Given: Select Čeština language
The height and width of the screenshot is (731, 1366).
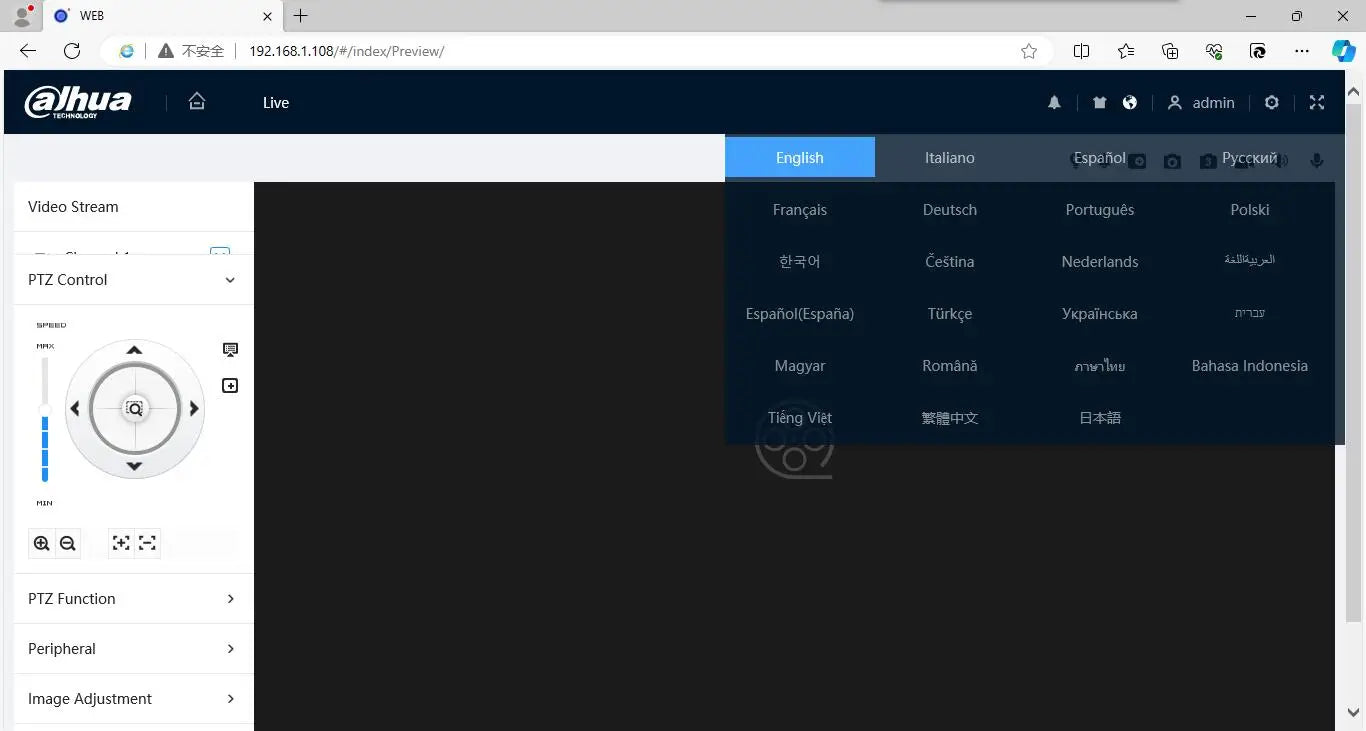Looking at the screenshot, I should 950,261.
